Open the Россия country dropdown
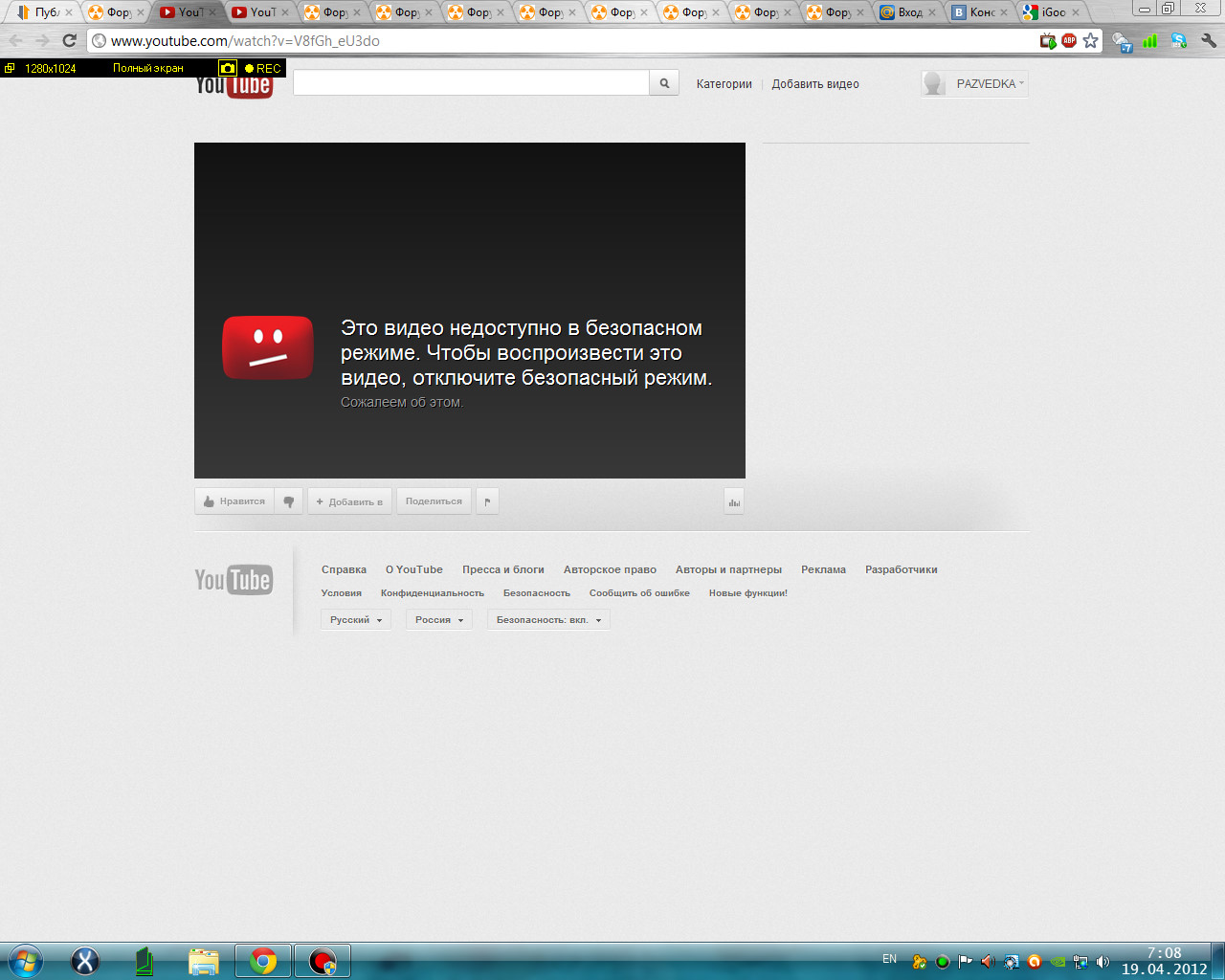Image resolution: width=1225 pixels, height=980 pixels. pos(439,619)
